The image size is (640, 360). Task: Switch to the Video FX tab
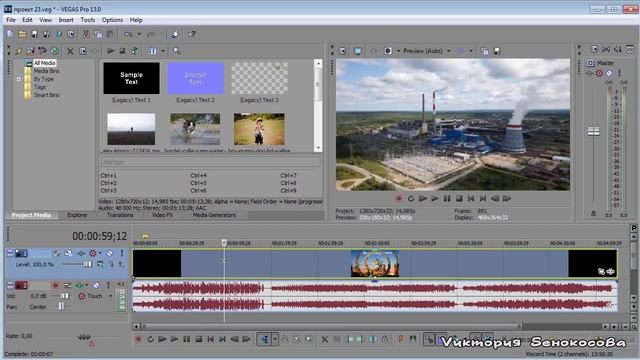click(x=162, y=215)
